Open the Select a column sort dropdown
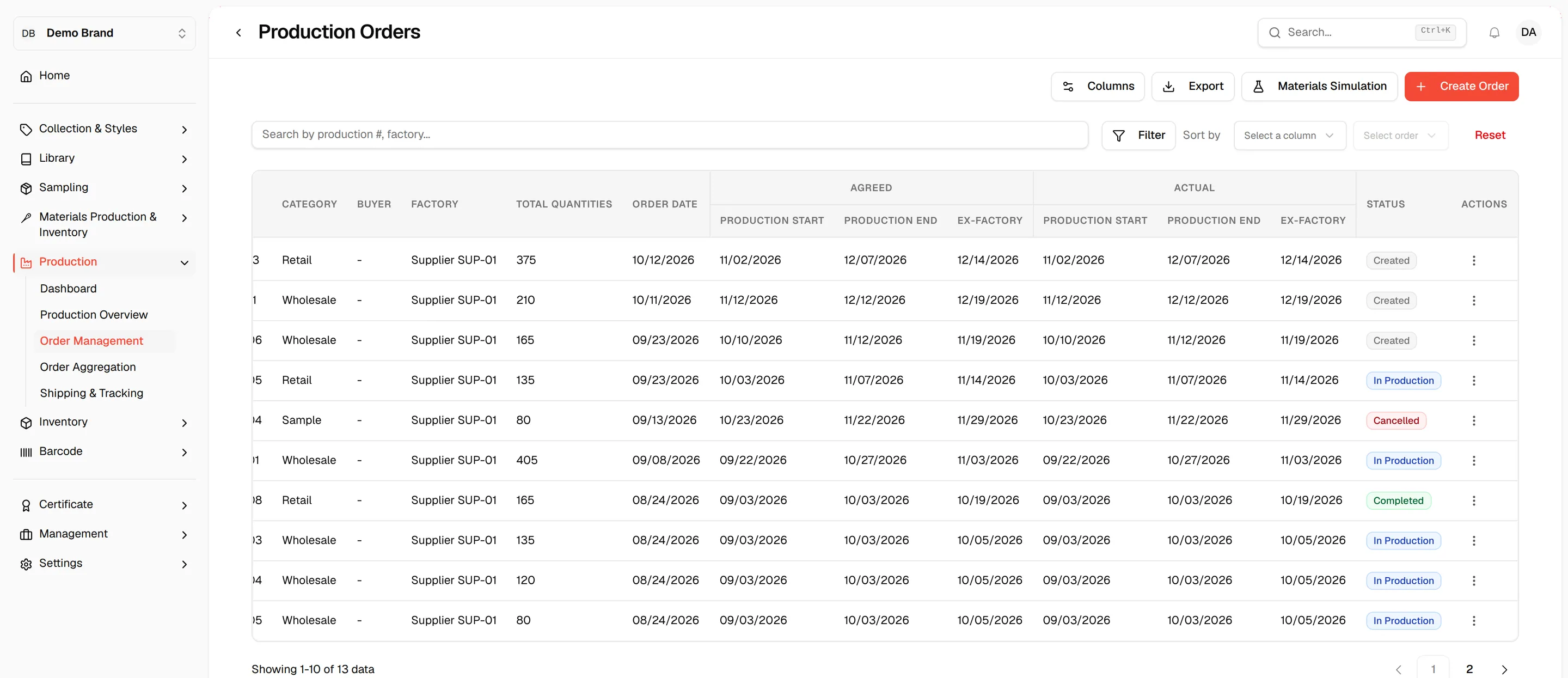Screen dimensions: 1568x678 click(1289, 135)
